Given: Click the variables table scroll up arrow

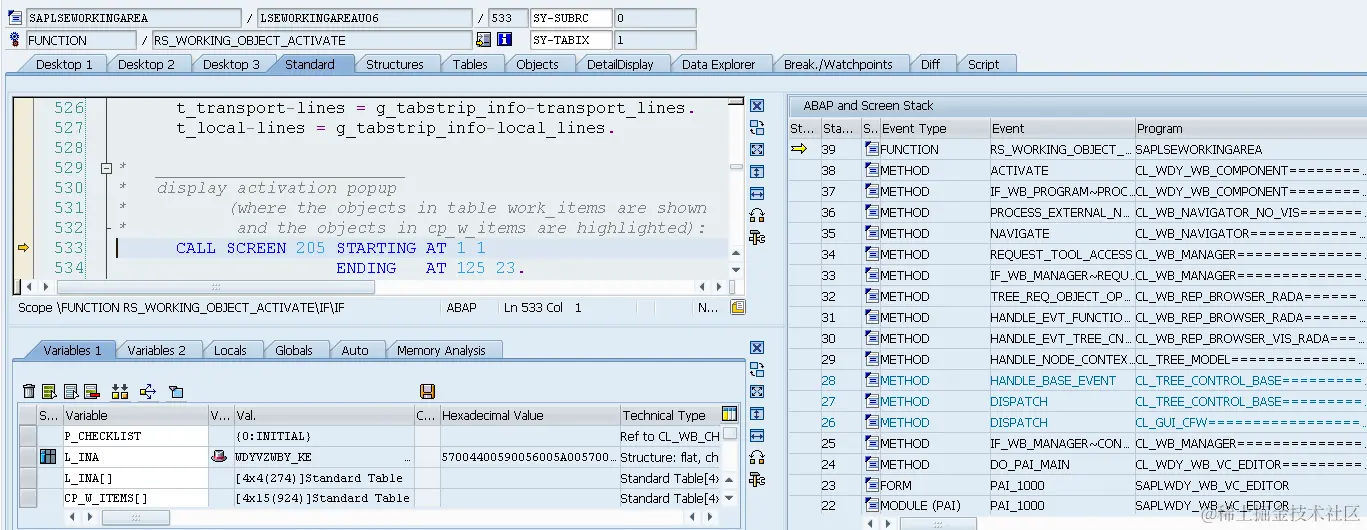Looking at the screenshot, I should (x=729, y=481).
